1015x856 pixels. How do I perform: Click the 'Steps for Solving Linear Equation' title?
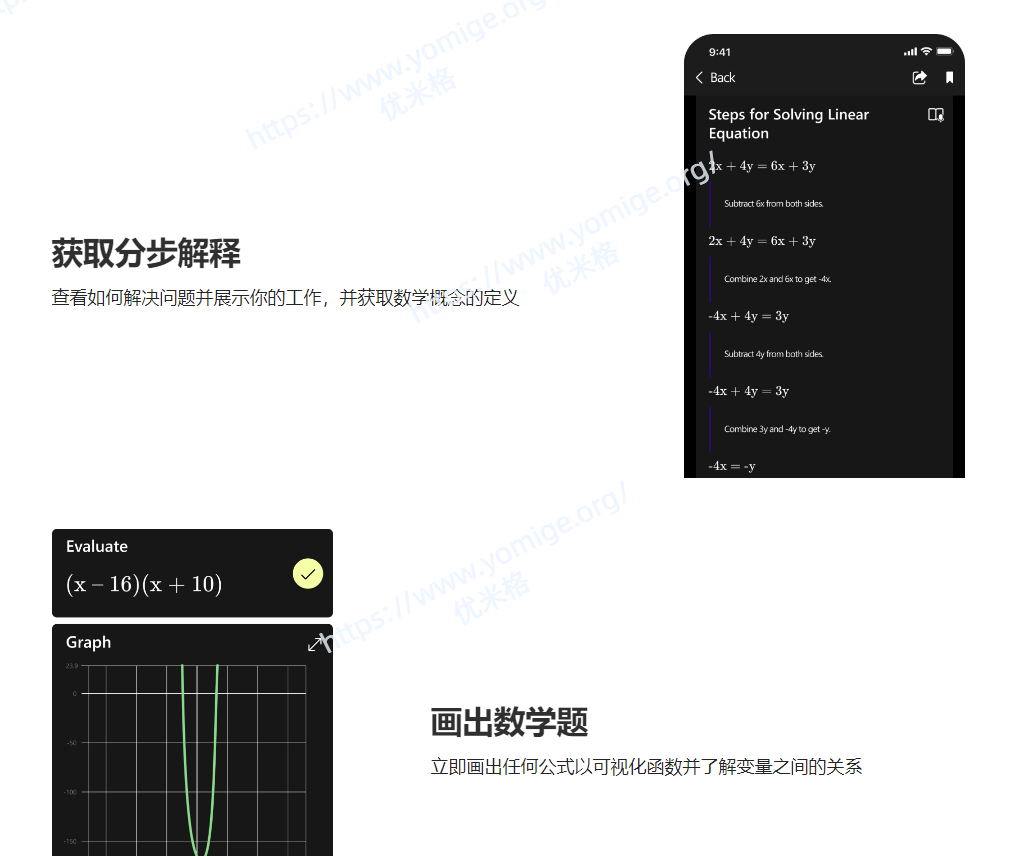(x=788, y=124)
